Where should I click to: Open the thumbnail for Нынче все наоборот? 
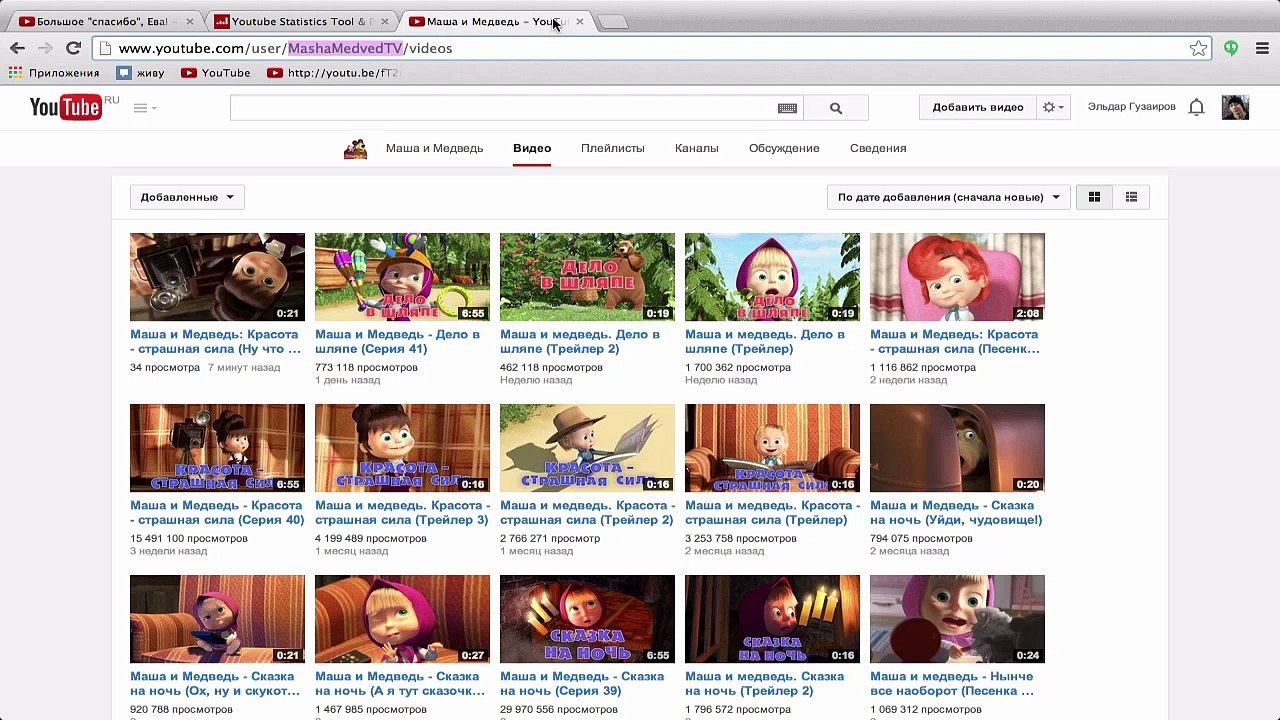point(957,619)
